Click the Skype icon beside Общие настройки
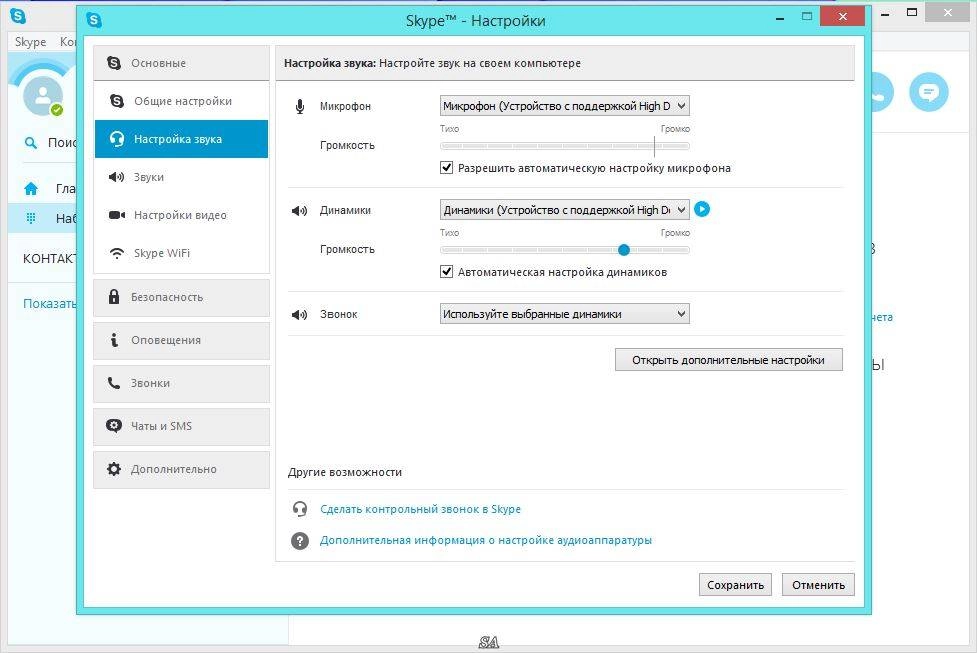Viewport: 977px width, 653px height. [117, 100]
